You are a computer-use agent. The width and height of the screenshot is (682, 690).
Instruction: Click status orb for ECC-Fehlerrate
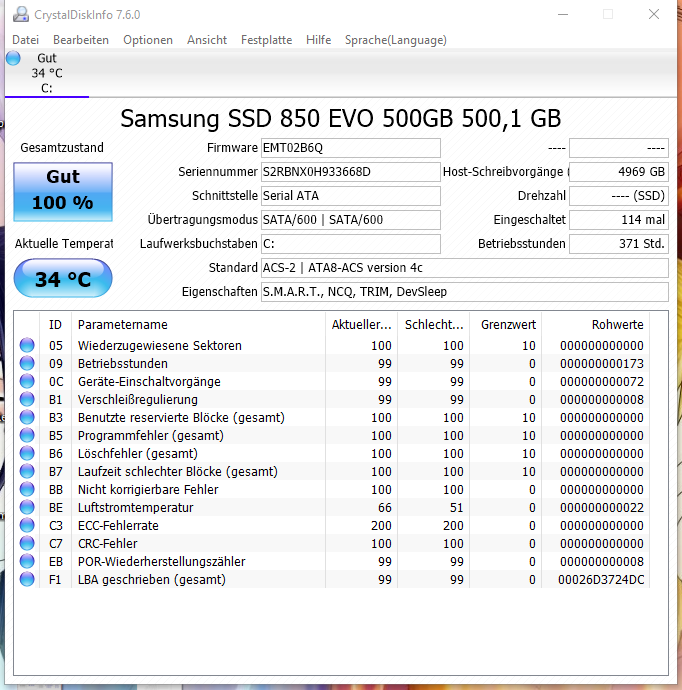27,525
